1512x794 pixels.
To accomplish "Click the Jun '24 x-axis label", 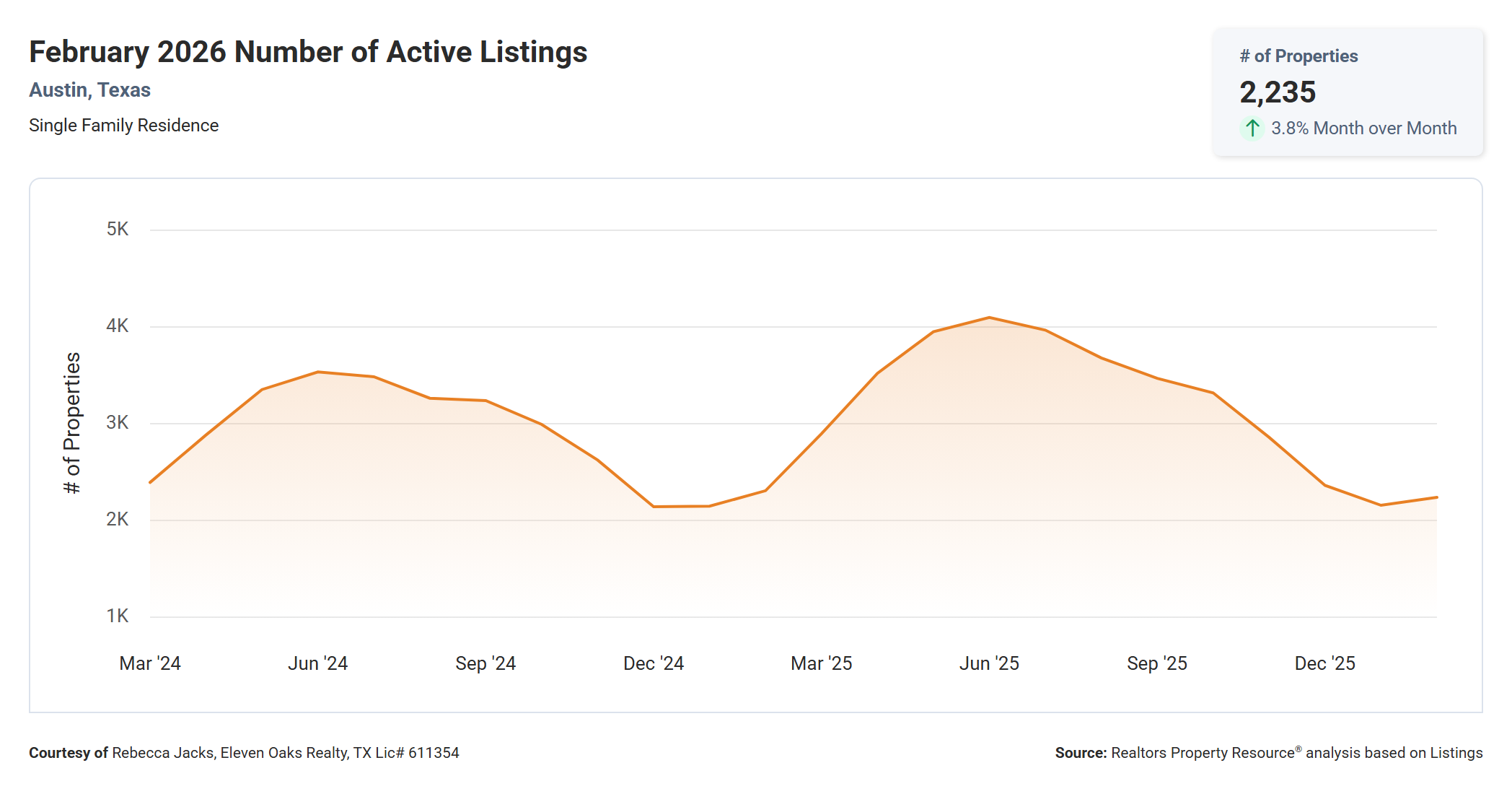I will coord(318,663).
